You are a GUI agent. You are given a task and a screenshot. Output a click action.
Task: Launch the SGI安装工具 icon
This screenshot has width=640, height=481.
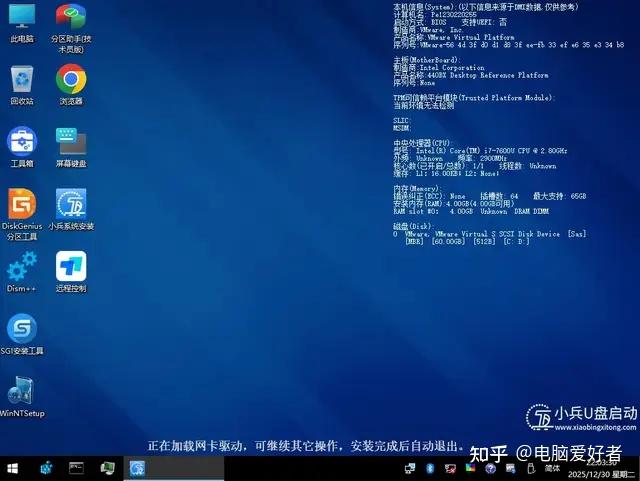22,334
